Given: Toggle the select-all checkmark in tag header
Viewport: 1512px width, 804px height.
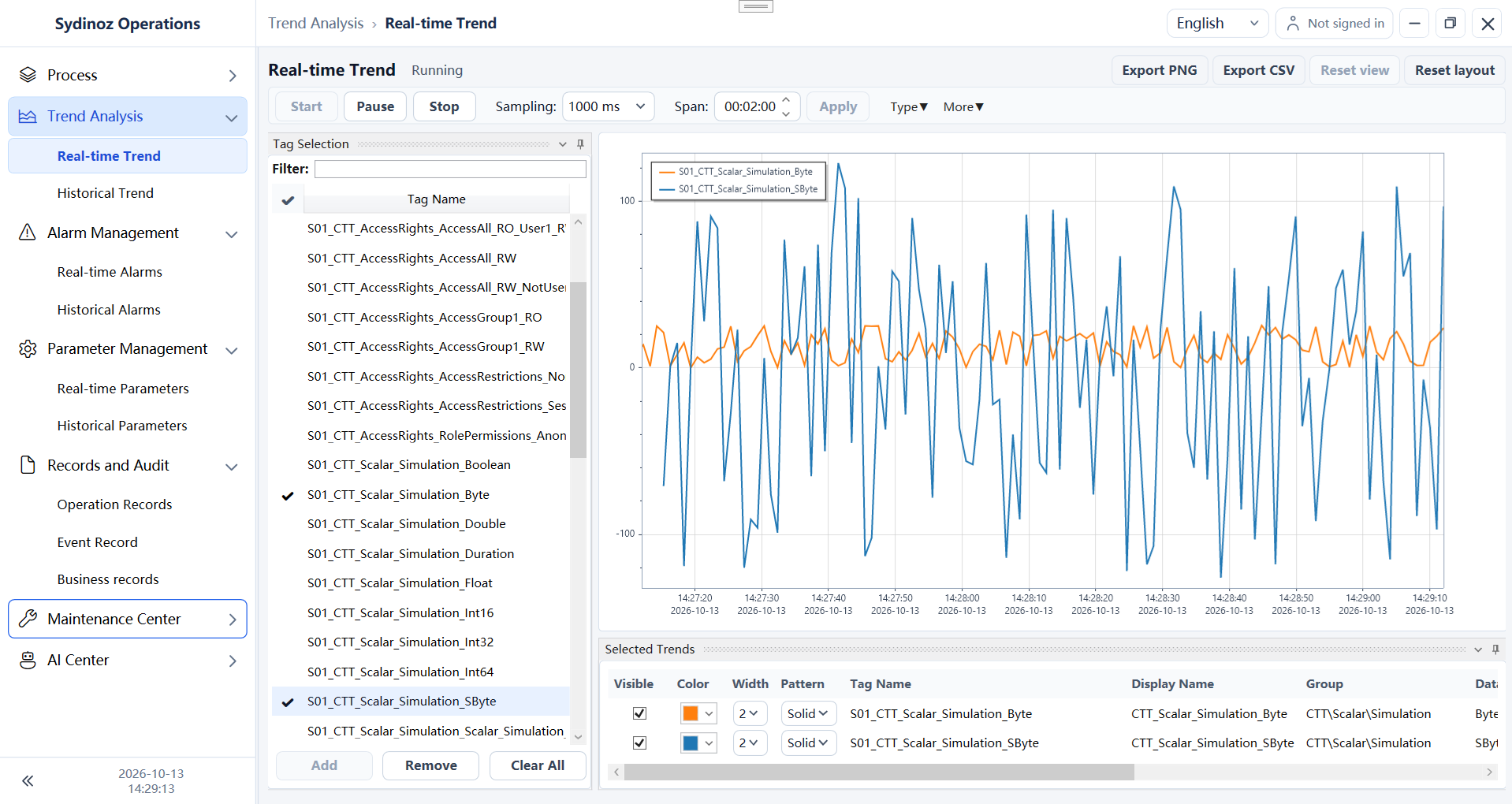Looking at the screenshot, I should click(288, 200).
